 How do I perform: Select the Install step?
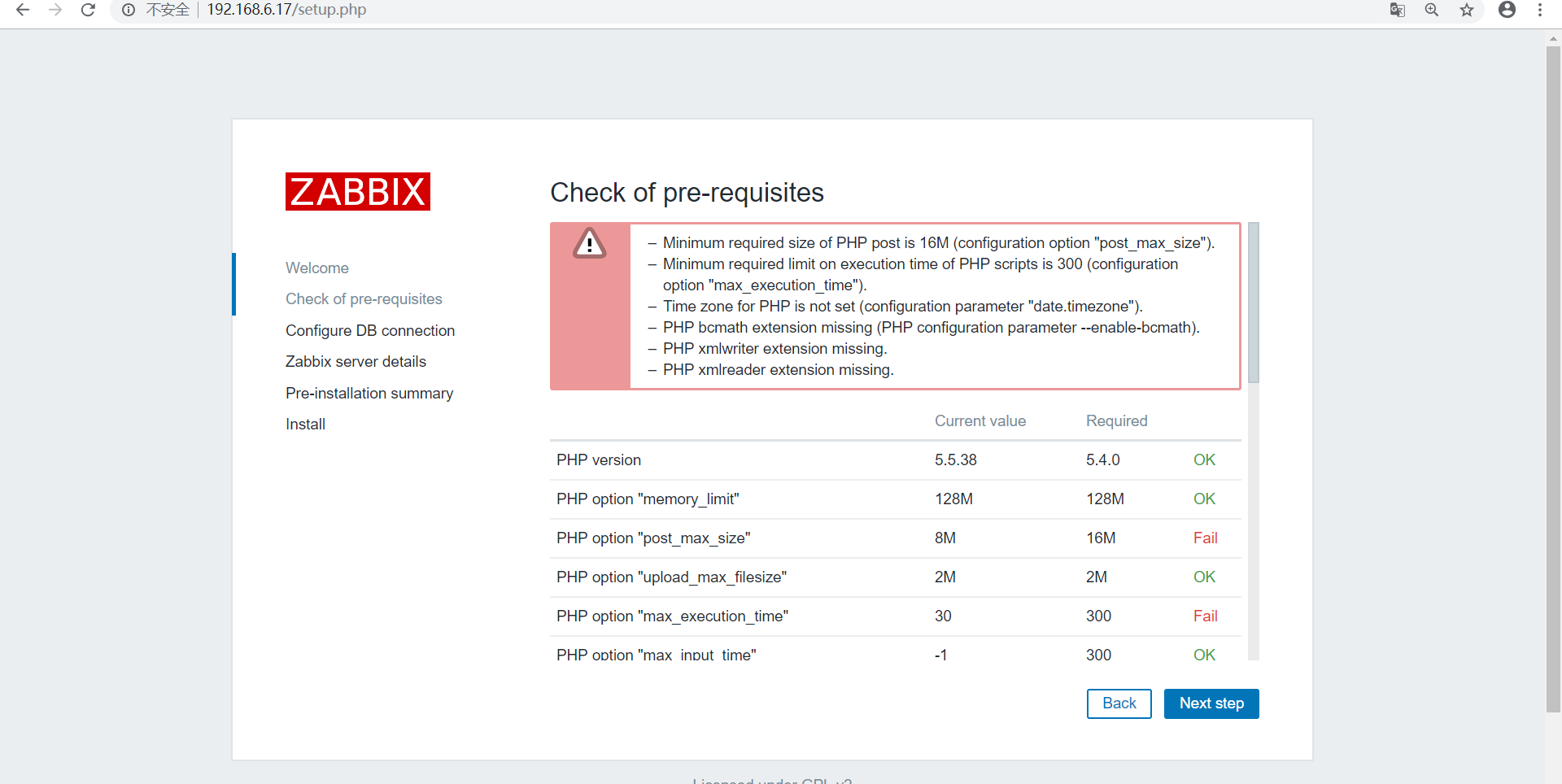(305, 425)
